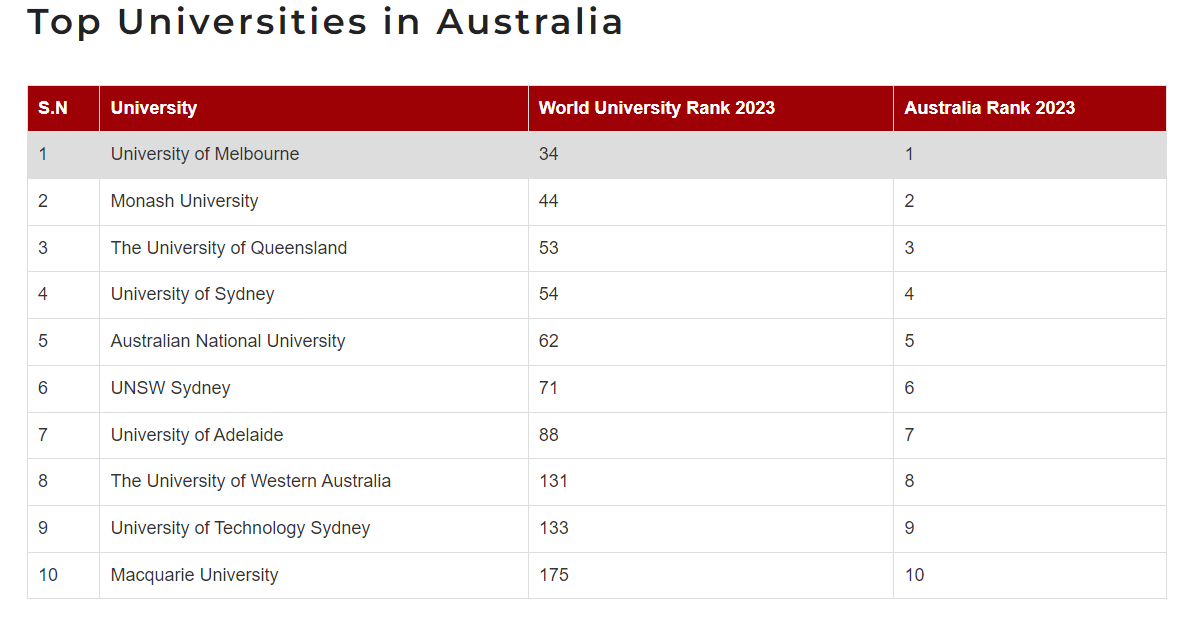The image size is (1192, 634).
Task: Click Australia rank '6' in UNSW Sydney row
Action: (909, 388)
